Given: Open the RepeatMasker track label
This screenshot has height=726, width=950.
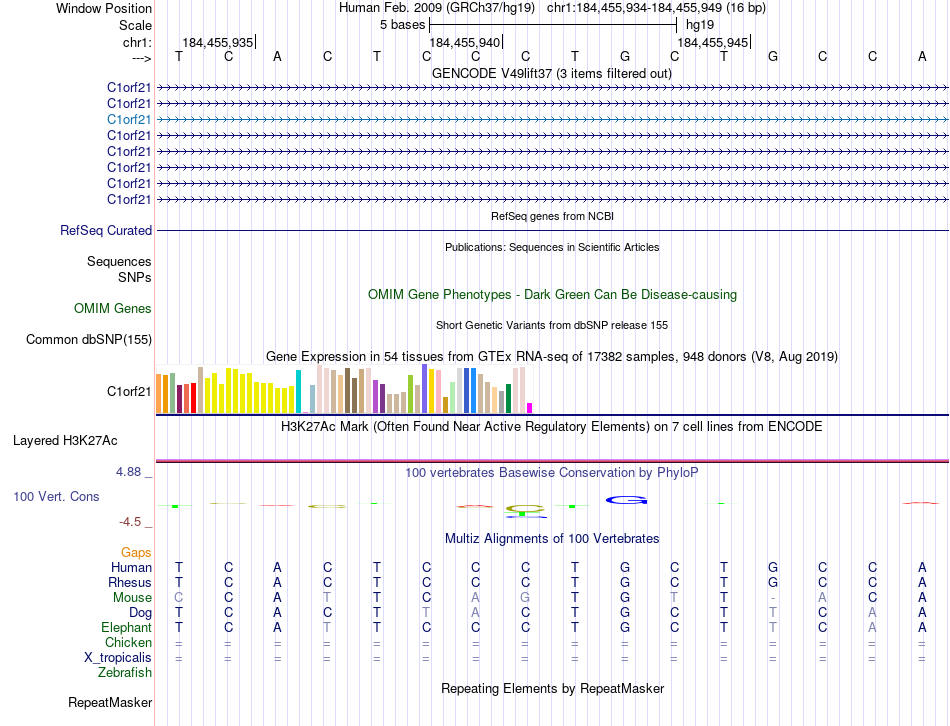Looking at the screenshot, I should (110, 702).
